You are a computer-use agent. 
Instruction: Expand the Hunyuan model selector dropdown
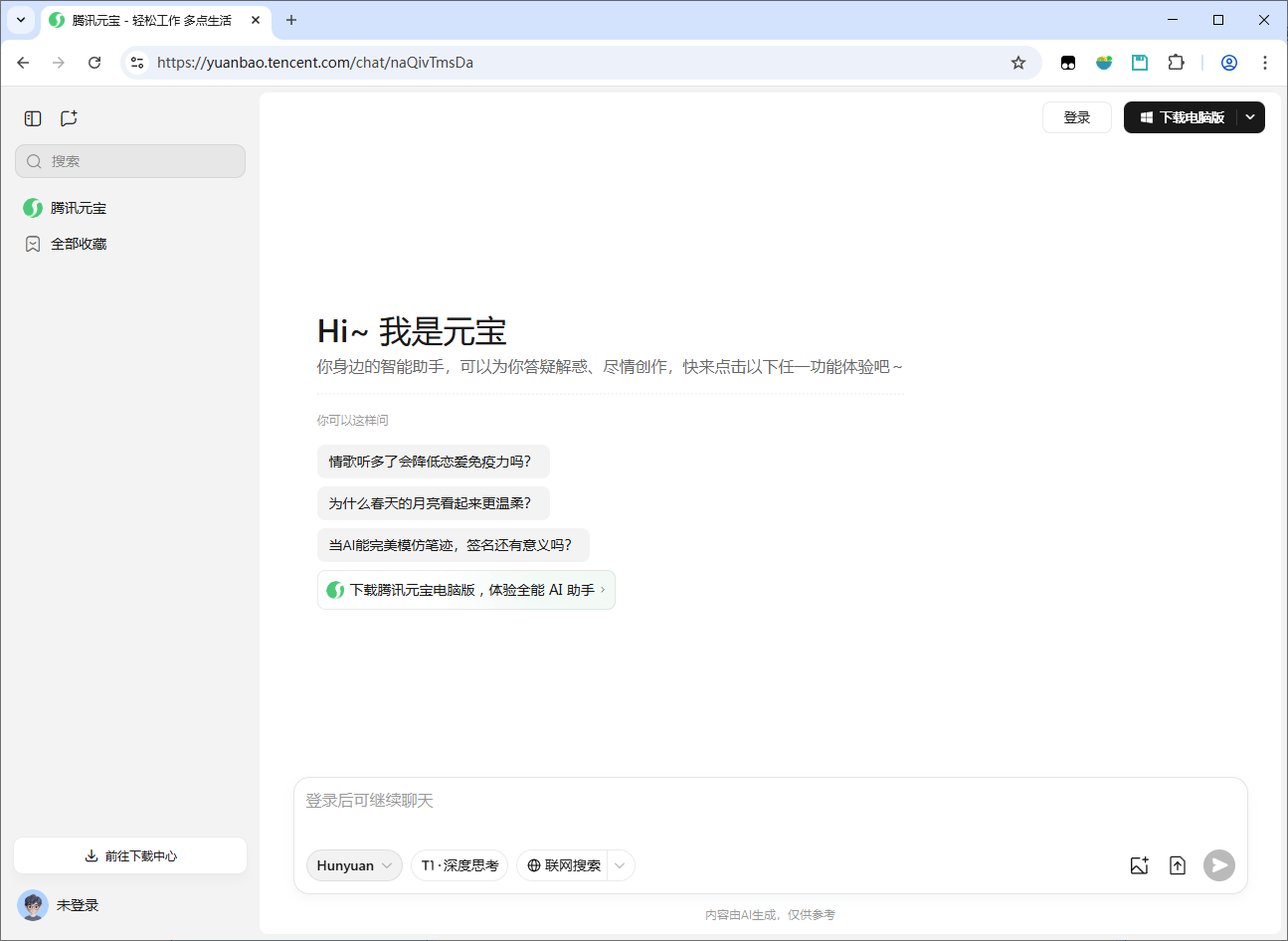tap(354, 865)
